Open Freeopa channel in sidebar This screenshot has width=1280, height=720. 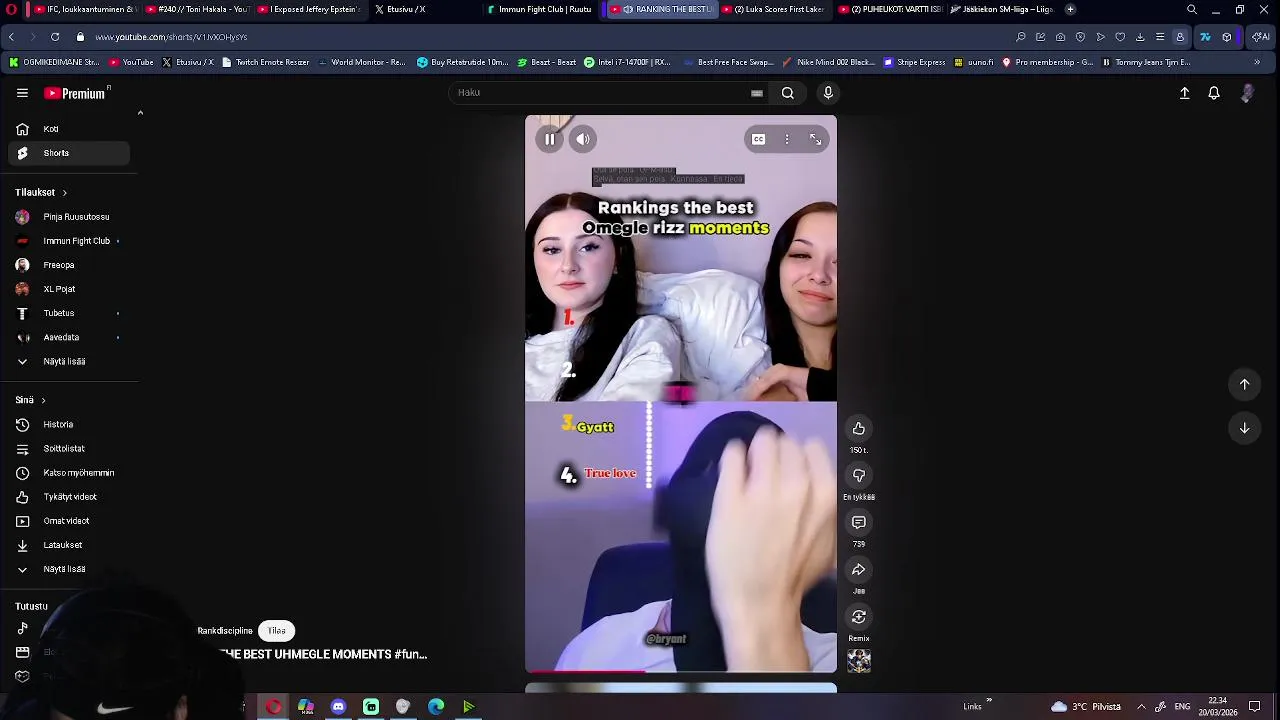coord(69,265)
